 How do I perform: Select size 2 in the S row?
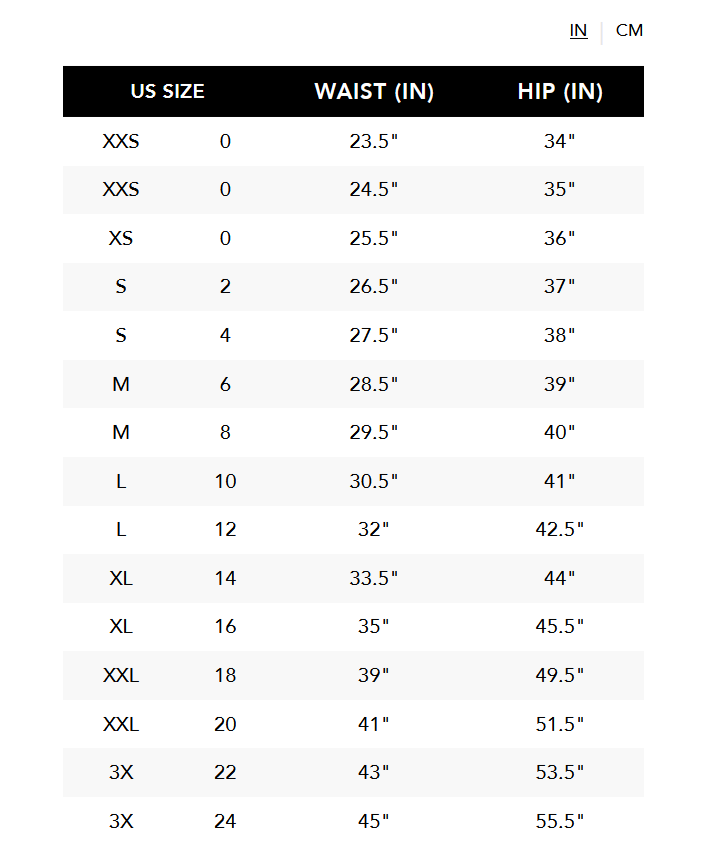(225, 286)
